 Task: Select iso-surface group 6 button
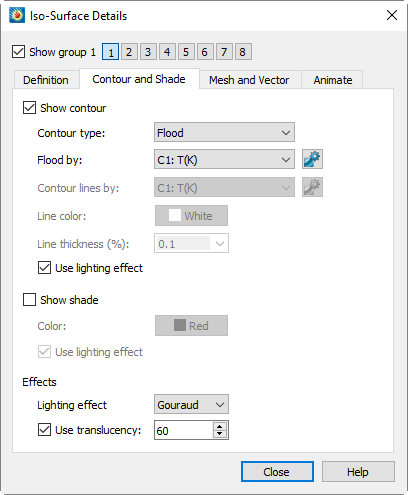205,52
